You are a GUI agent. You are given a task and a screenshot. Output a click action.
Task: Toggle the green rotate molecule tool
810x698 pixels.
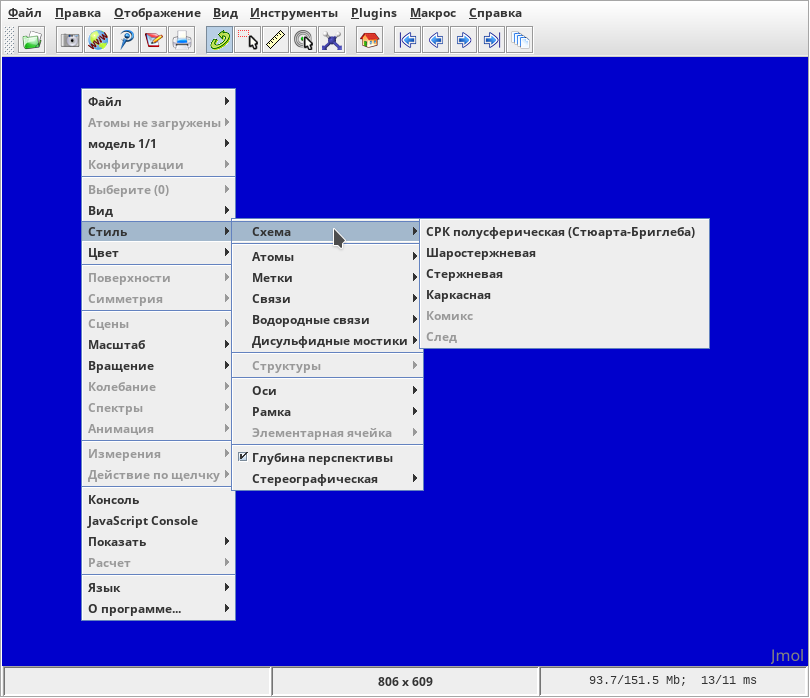coord(220,40)
